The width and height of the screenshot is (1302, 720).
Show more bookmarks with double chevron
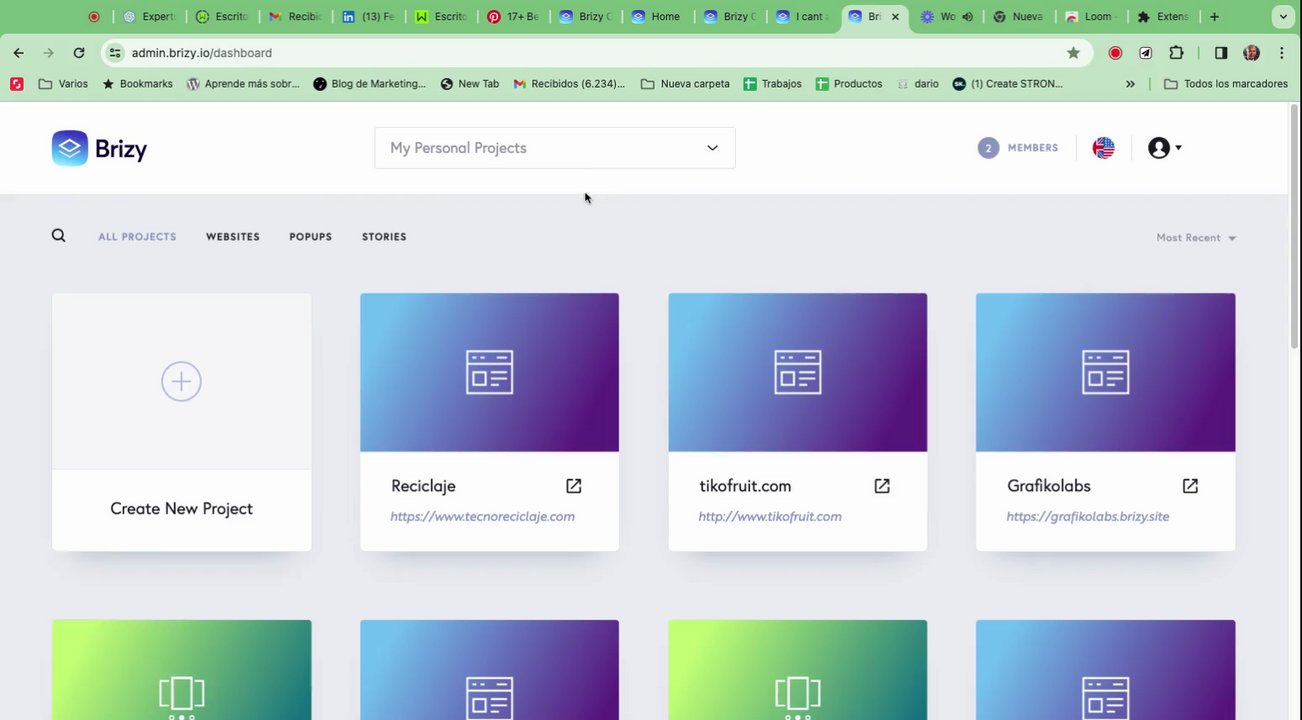1130,84
